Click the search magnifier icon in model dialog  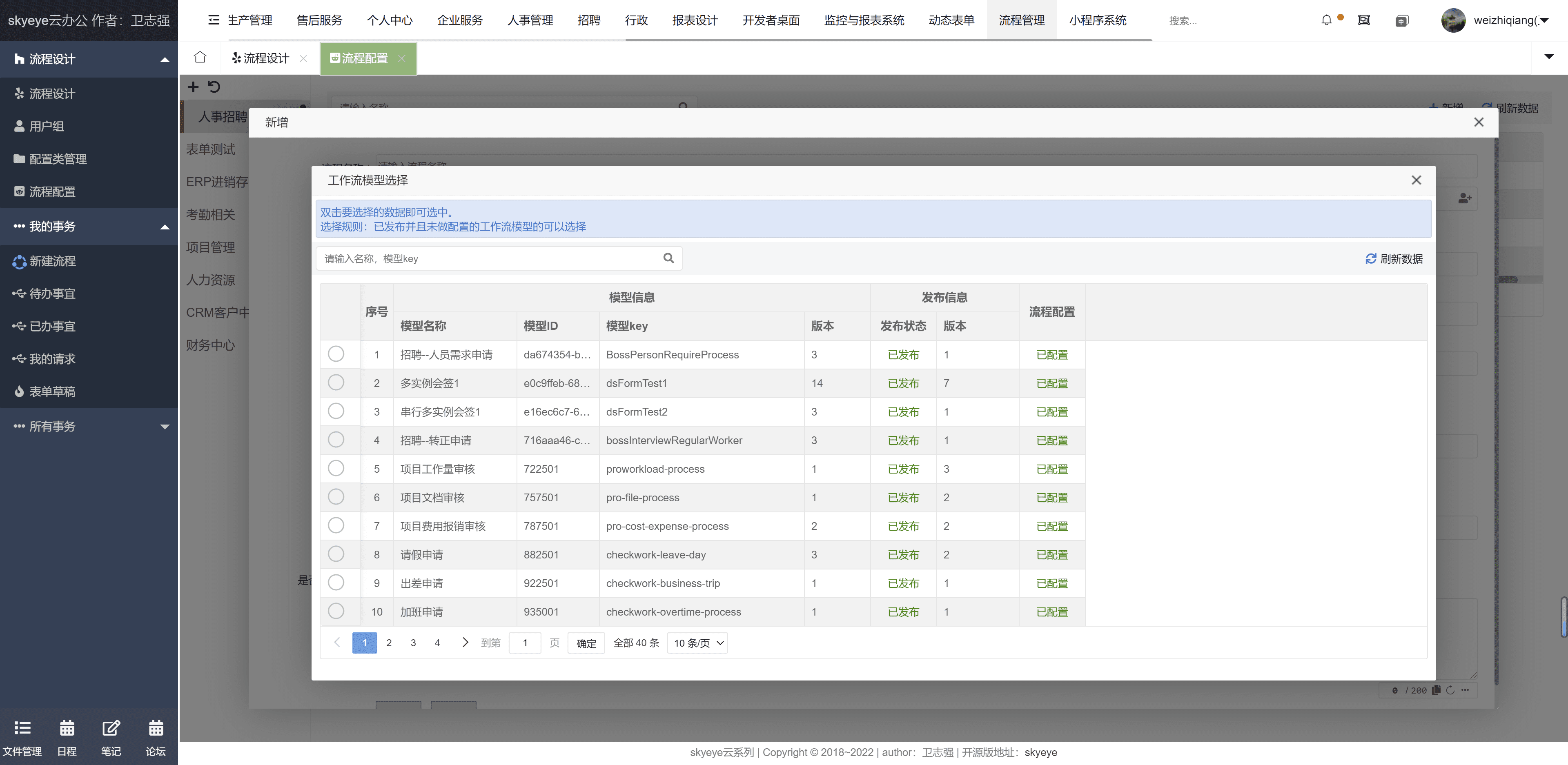[668, 258]
